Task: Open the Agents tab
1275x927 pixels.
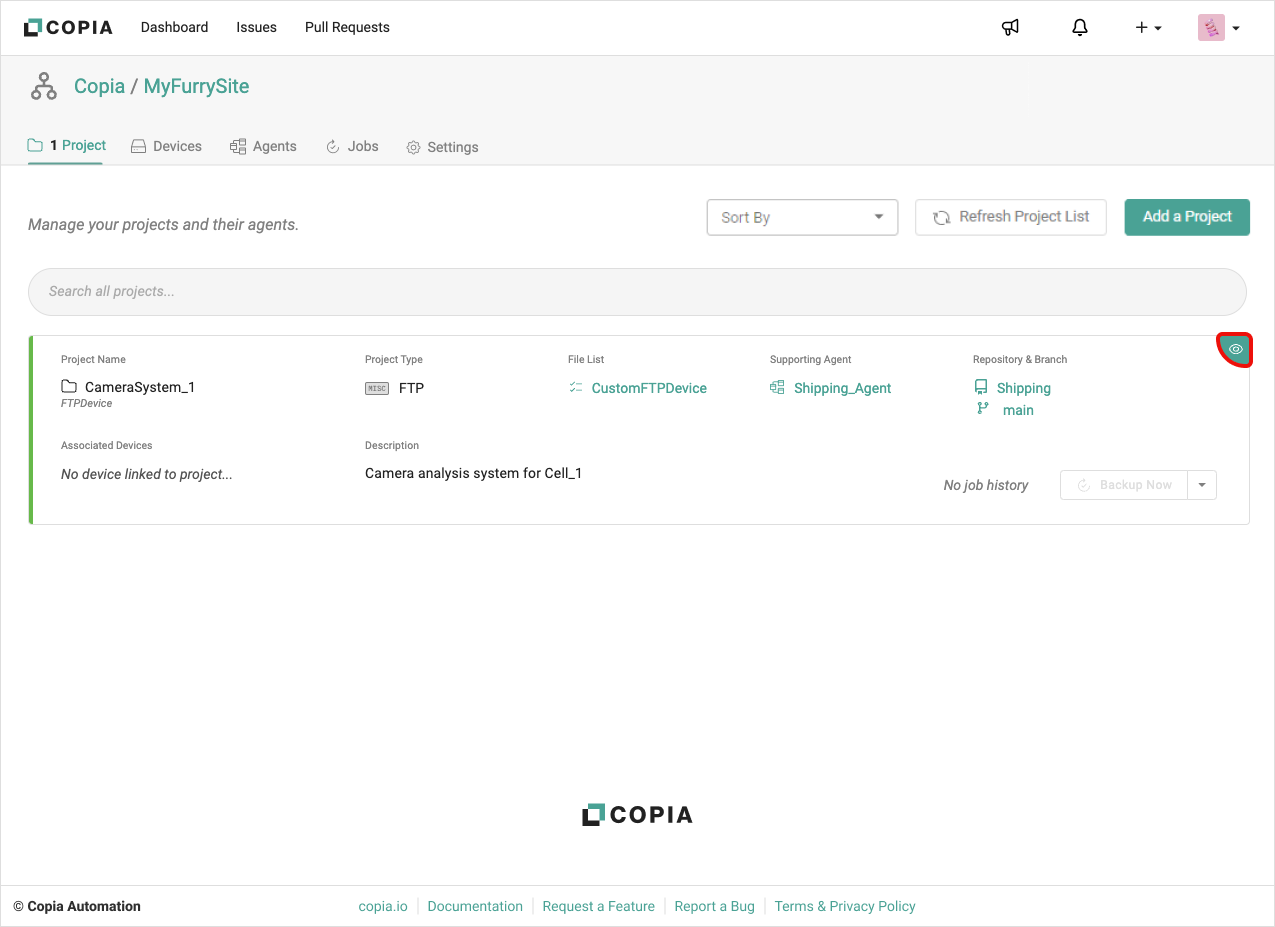Action: click(263, 146)
